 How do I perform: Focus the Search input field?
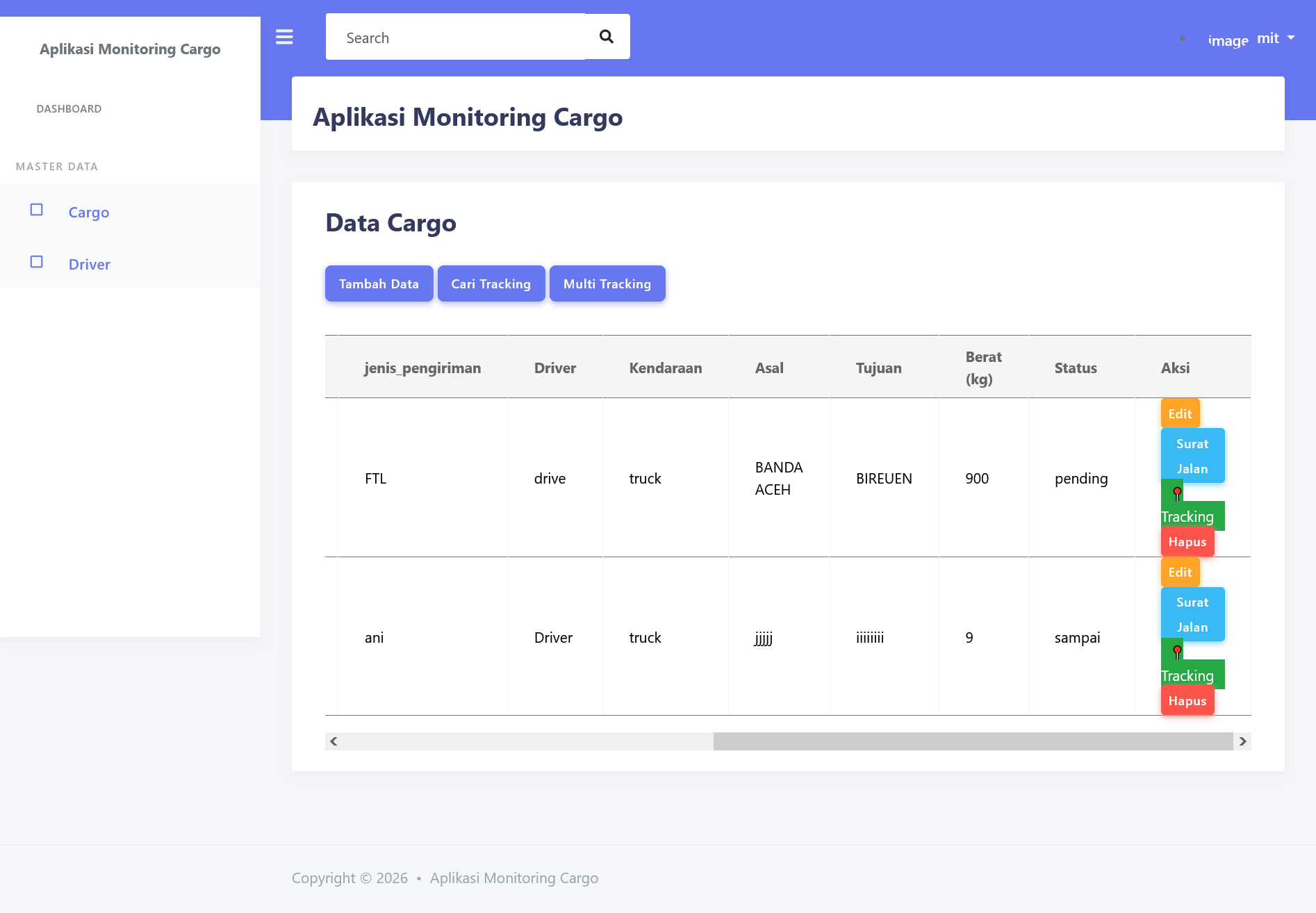point(455,38)
